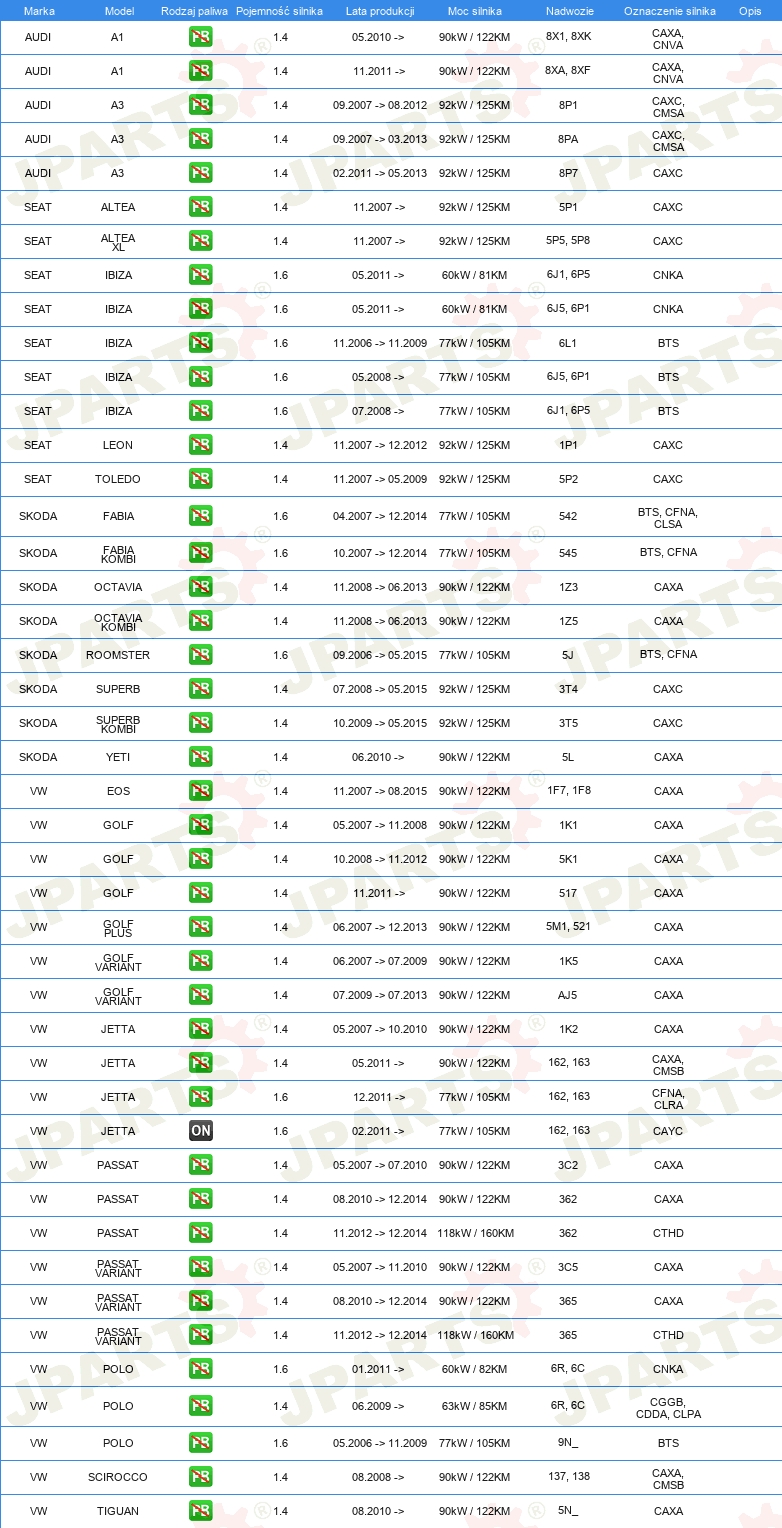
Task: Select the TOLEDO model cell
Action: click(118, 479)
